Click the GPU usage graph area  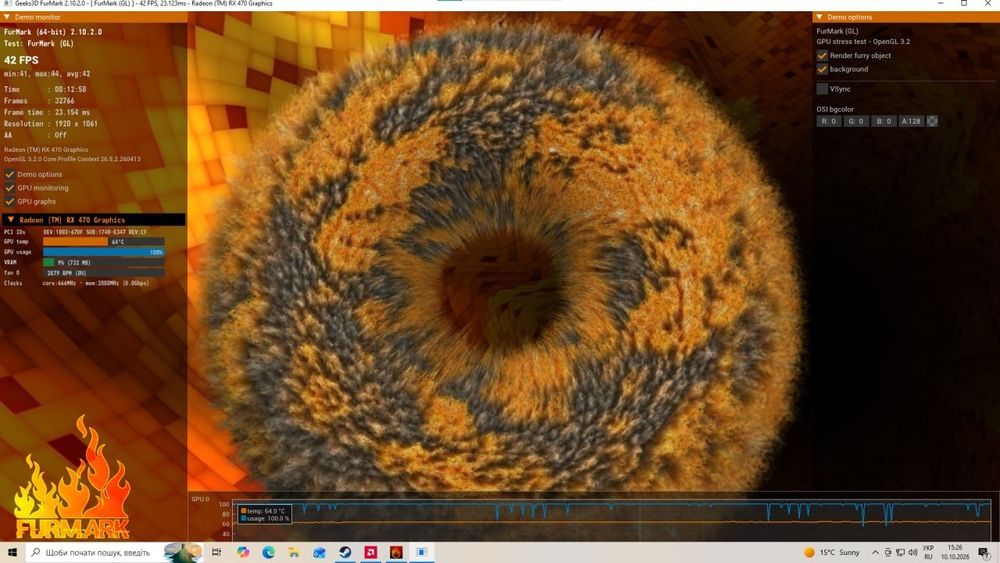coord(611,520)
